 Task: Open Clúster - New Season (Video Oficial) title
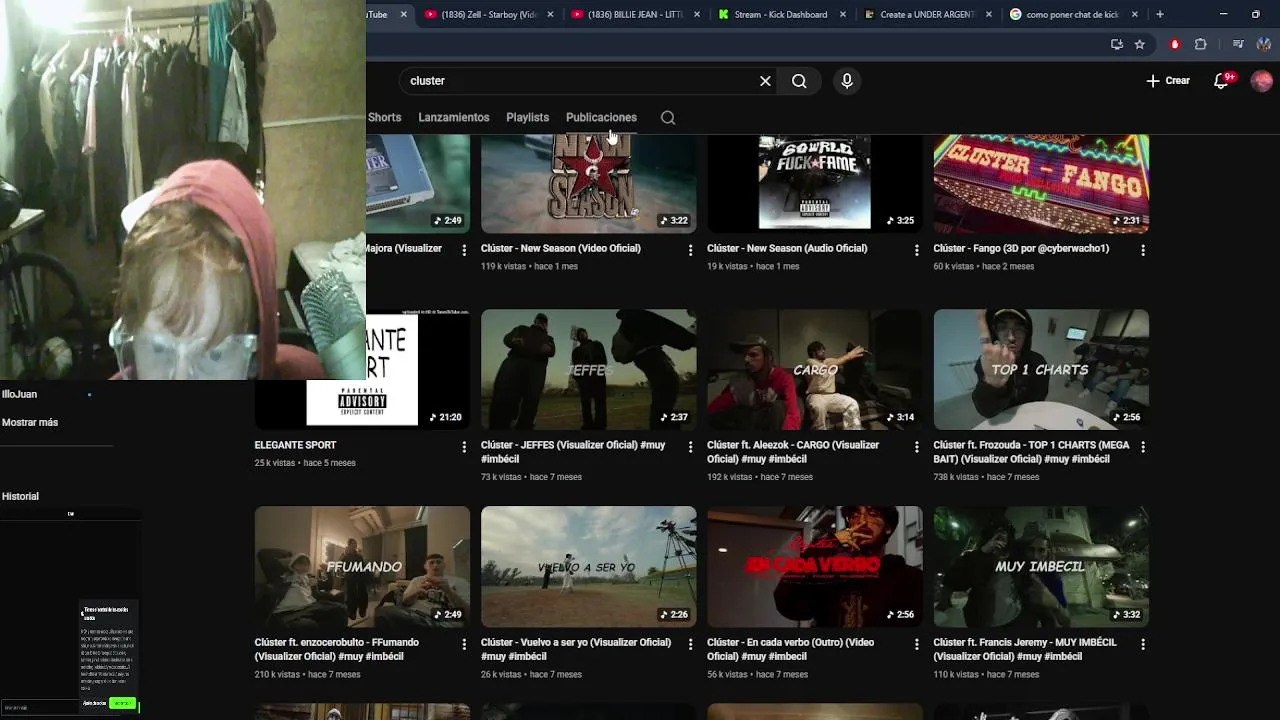pyautogui.click(x=561, y=248)
